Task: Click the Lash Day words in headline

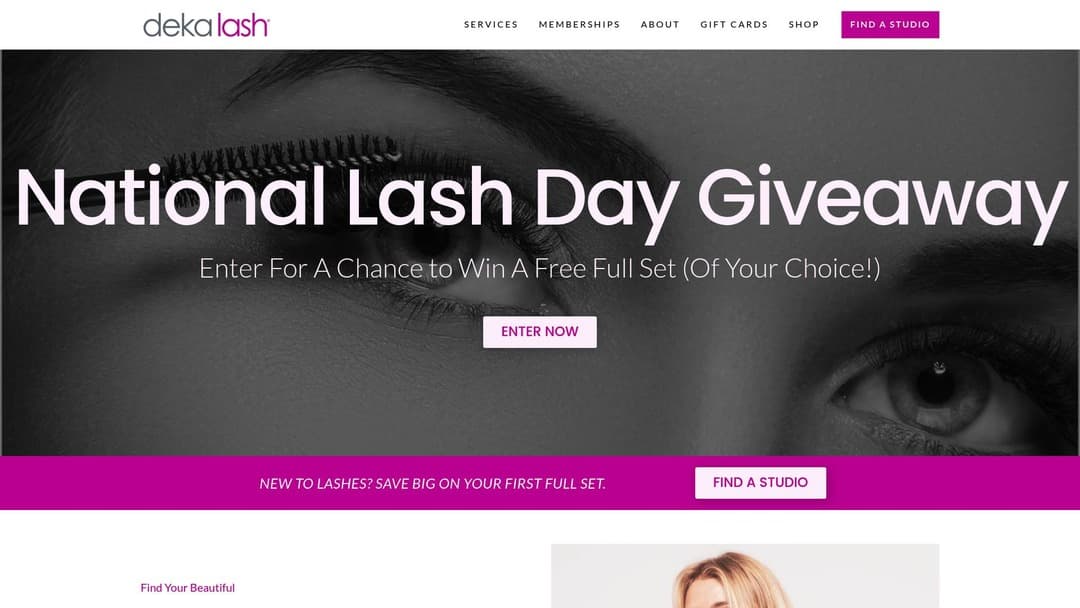Action: [512, 200]
